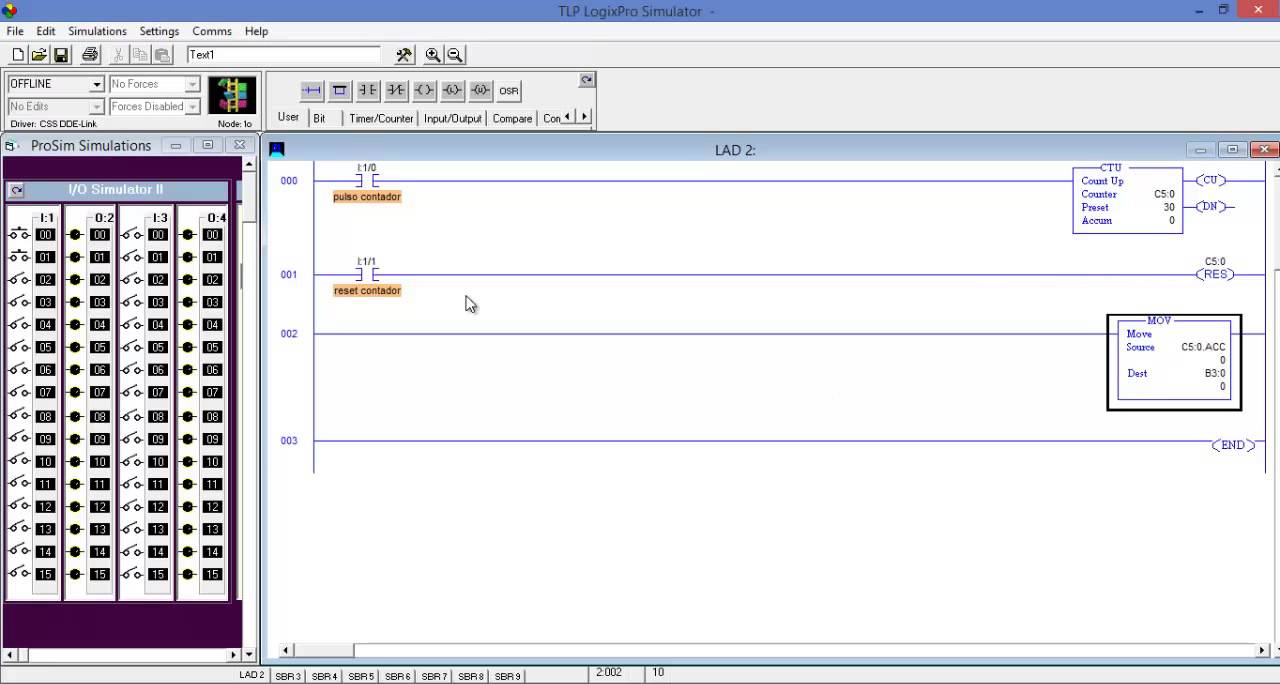This screenshot has height=684, width=1280.
Task: Click output lamp O:2 00
Action: coord(75,235)
